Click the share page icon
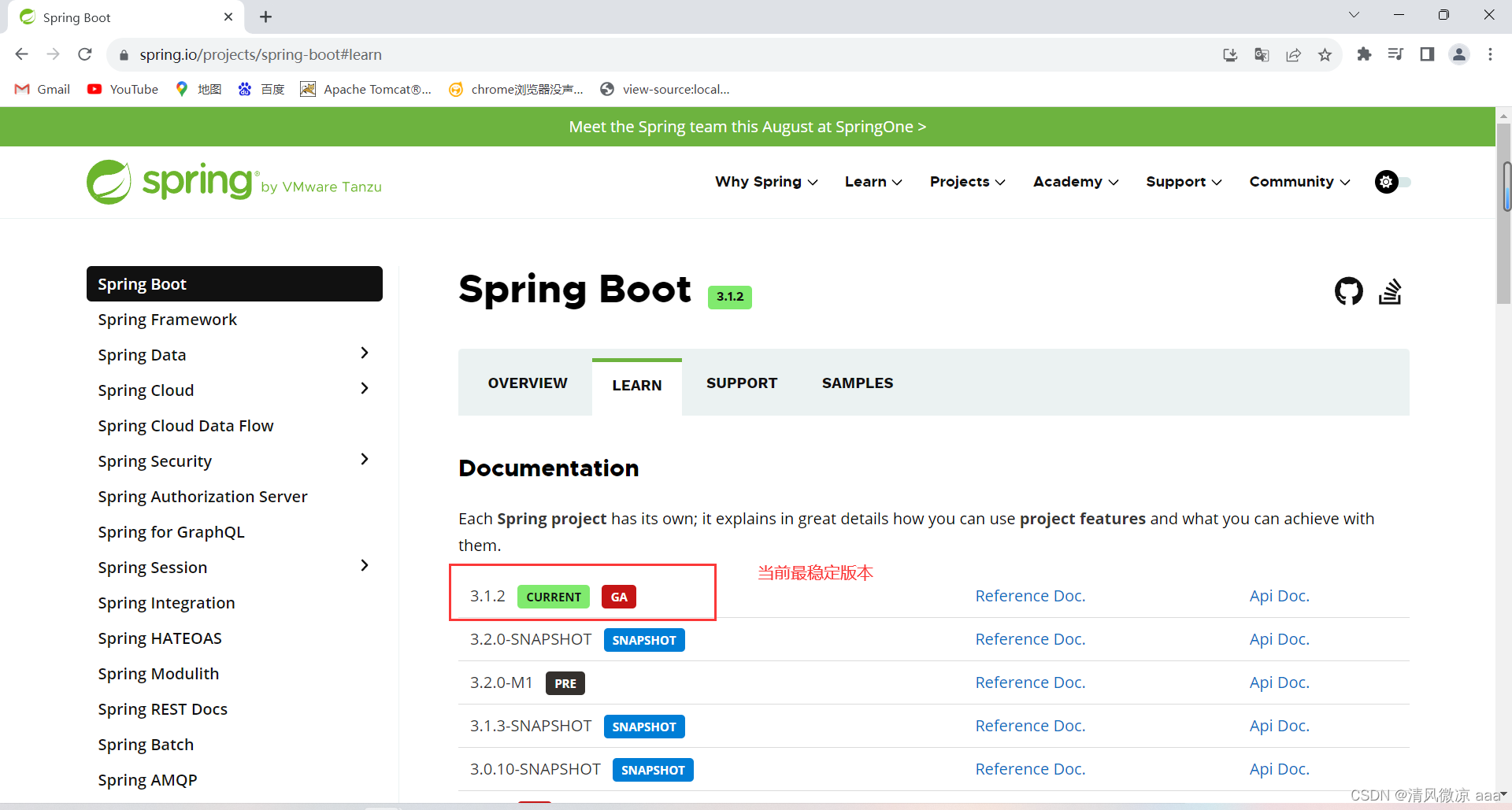The image size is (1512, 810). click(x=1293, y=54)
